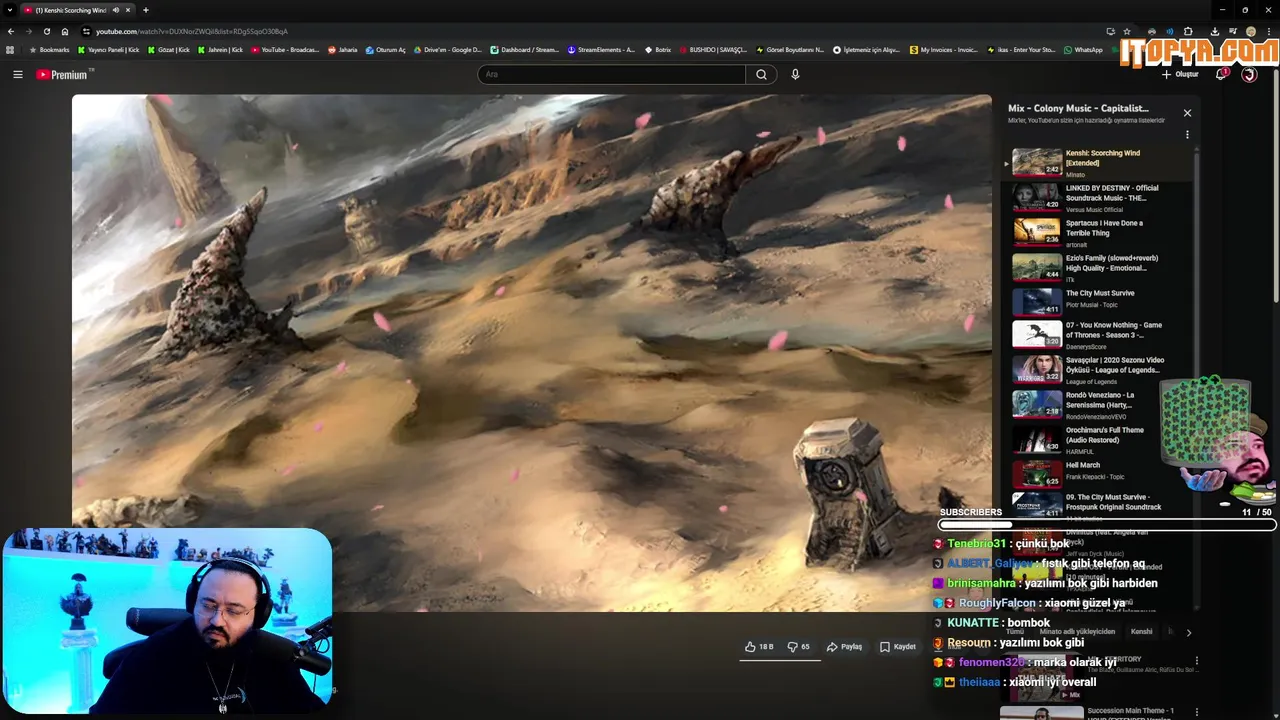Go back with browser back arrow
The width and height of the screenshot is (1280, 720).
click(11, 31)
